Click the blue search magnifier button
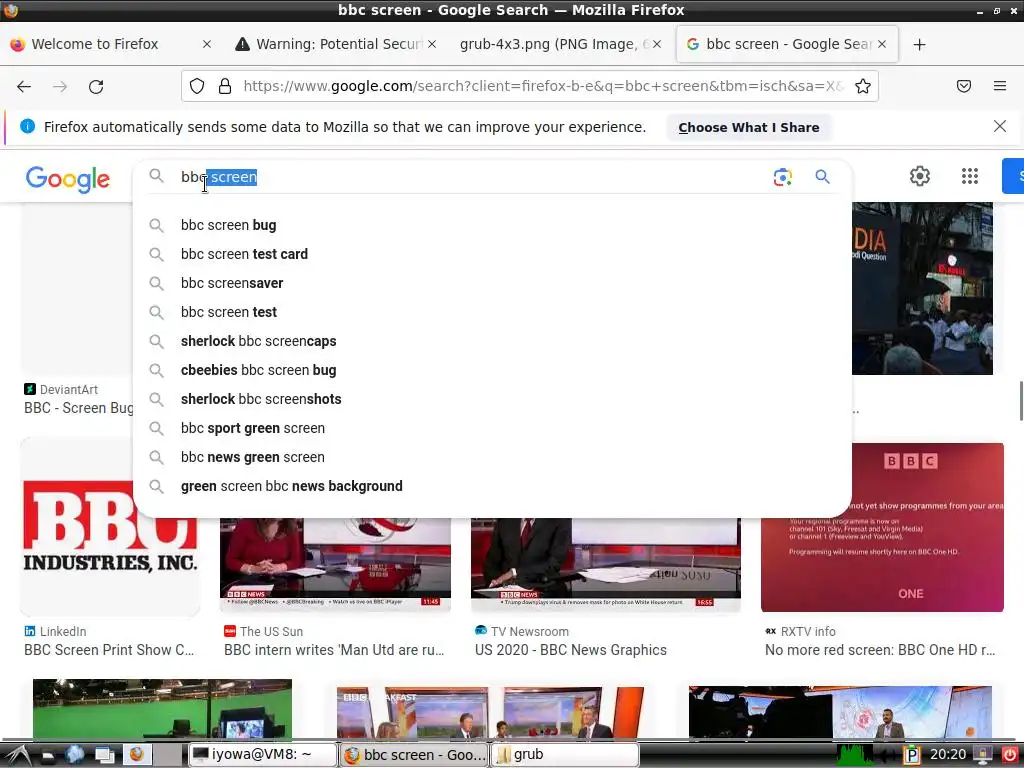 (822, 177)
